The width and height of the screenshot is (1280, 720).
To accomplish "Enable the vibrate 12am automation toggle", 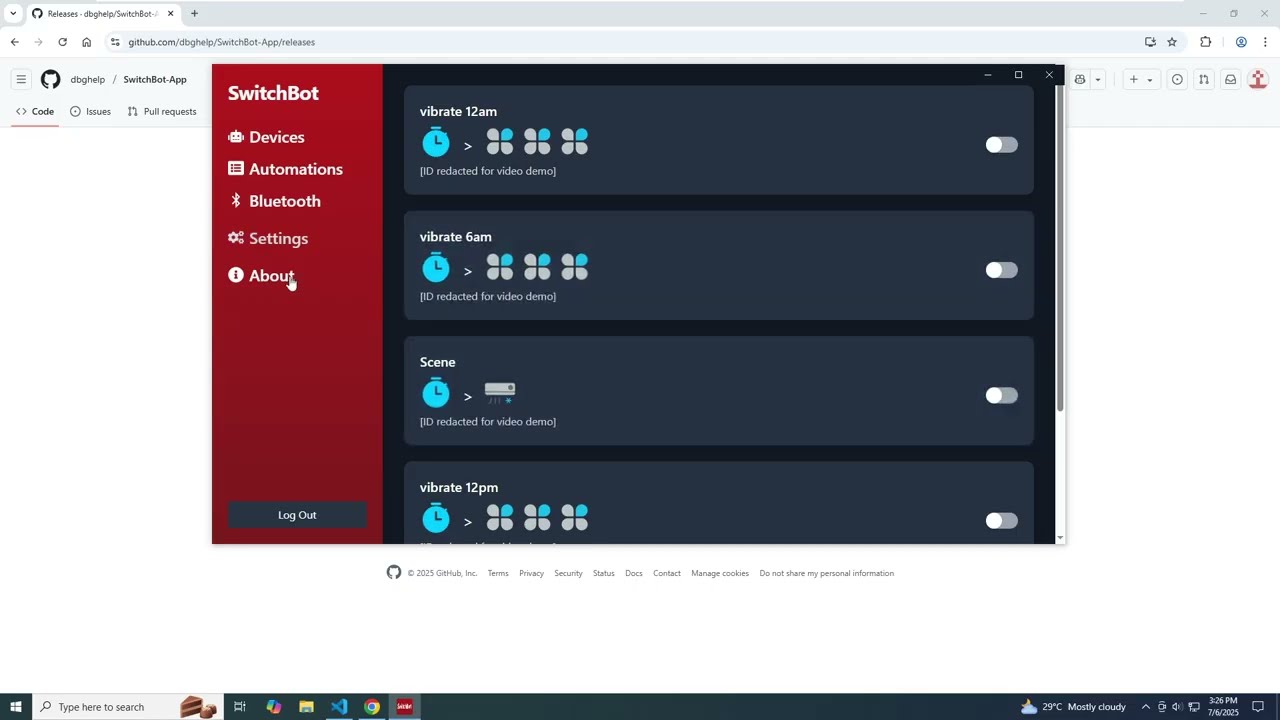I will tap(1001, 145).
